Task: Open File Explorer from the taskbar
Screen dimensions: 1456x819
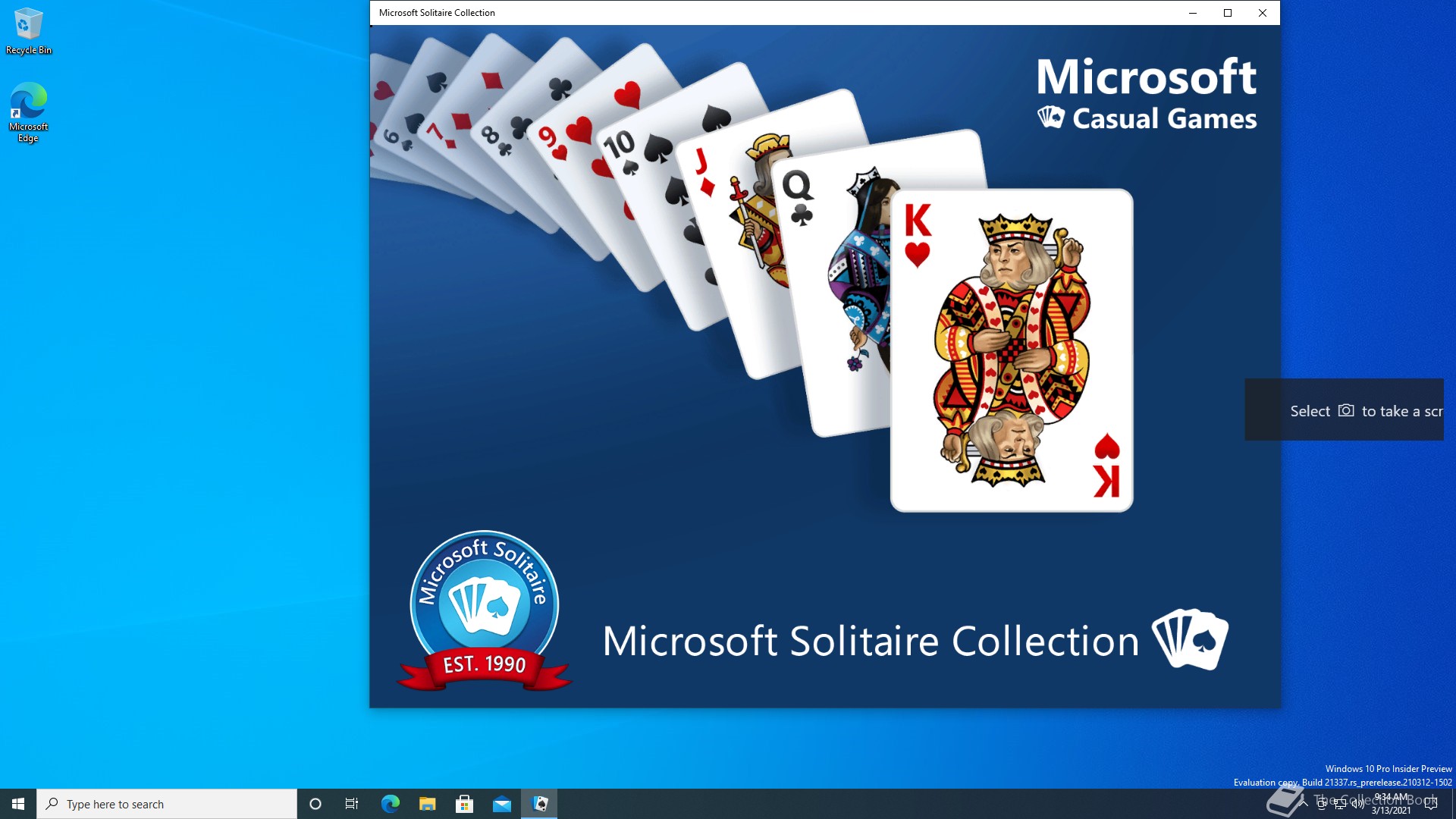Action: [x=427, y=804]
